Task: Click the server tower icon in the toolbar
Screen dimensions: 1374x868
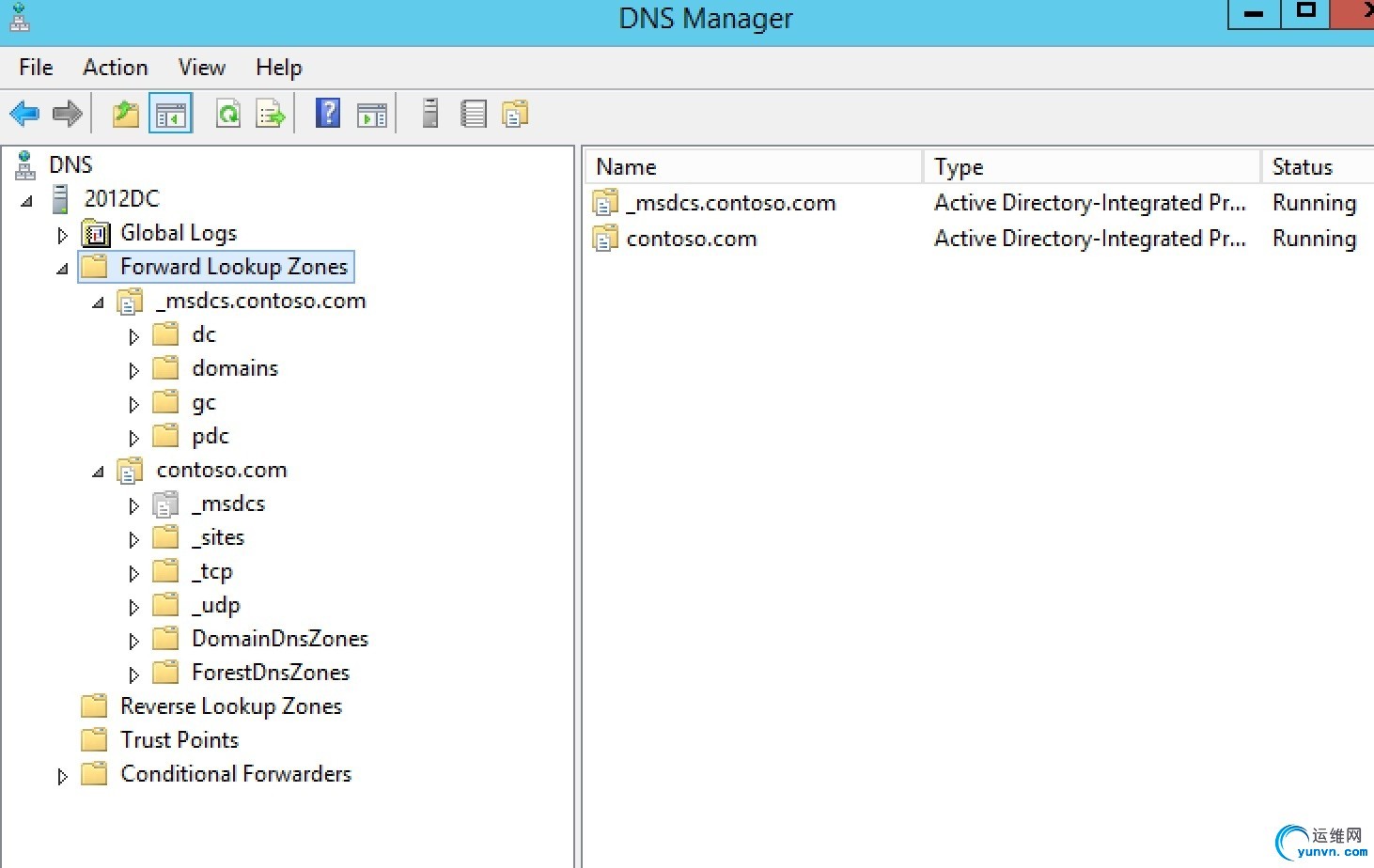Action: 430,114
